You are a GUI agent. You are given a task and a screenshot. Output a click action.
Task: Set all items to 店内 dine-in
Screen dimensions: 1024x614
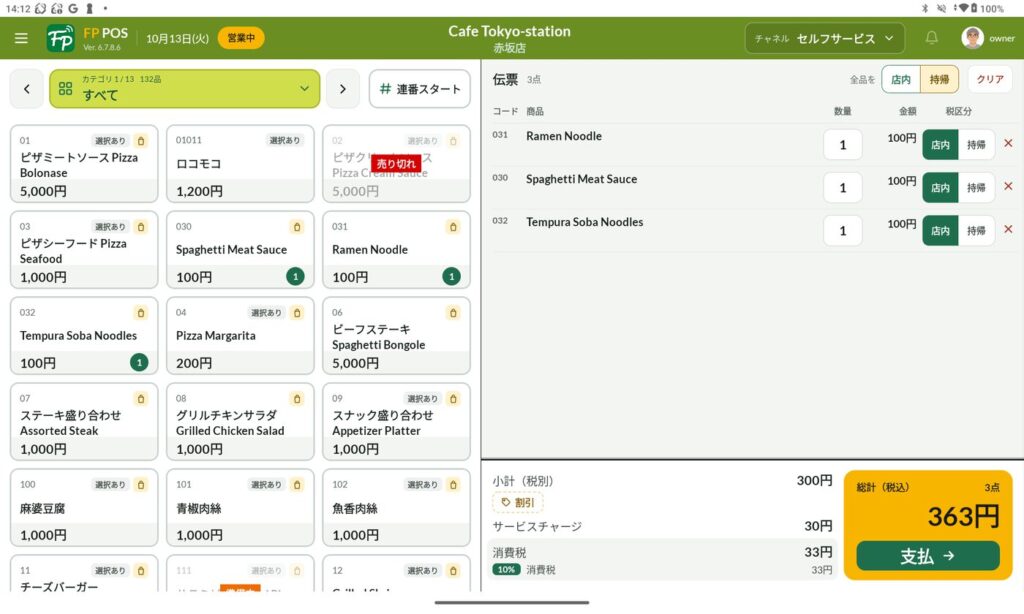901,79
